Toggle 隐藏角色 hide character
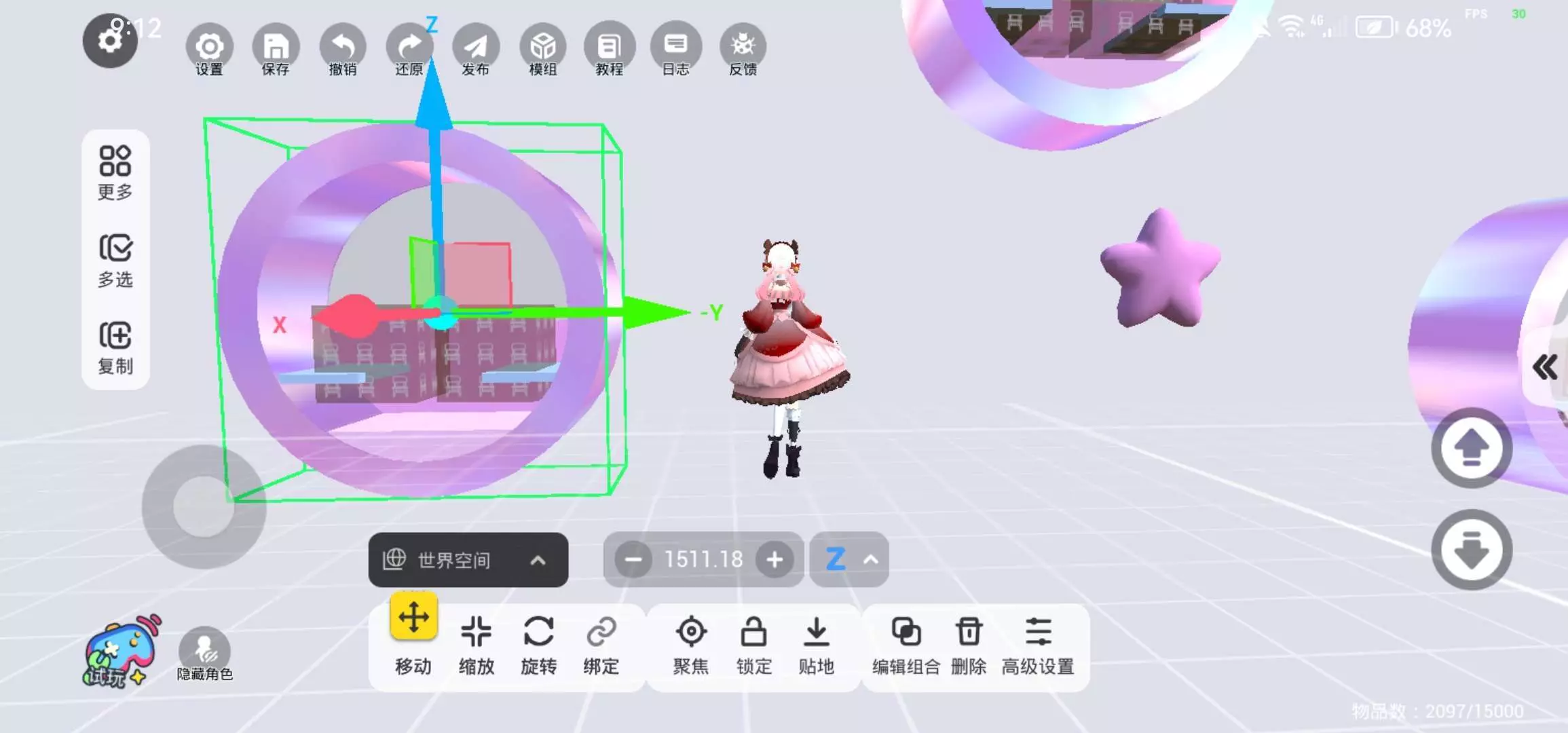This screenshot has height=733, width=1568. click(204, 653)
